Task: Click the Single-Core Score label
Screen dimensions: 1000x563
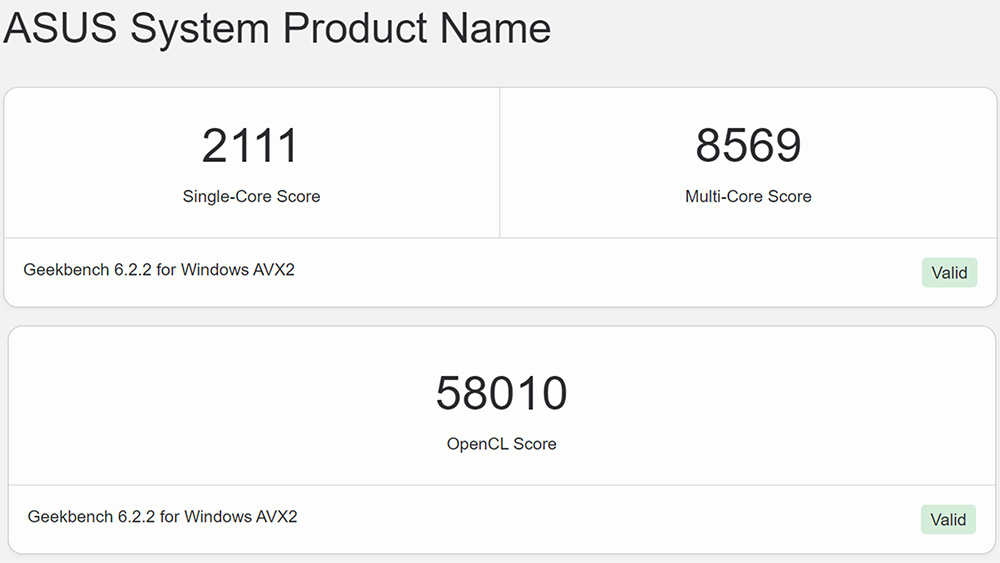Action: coord(251,196)
